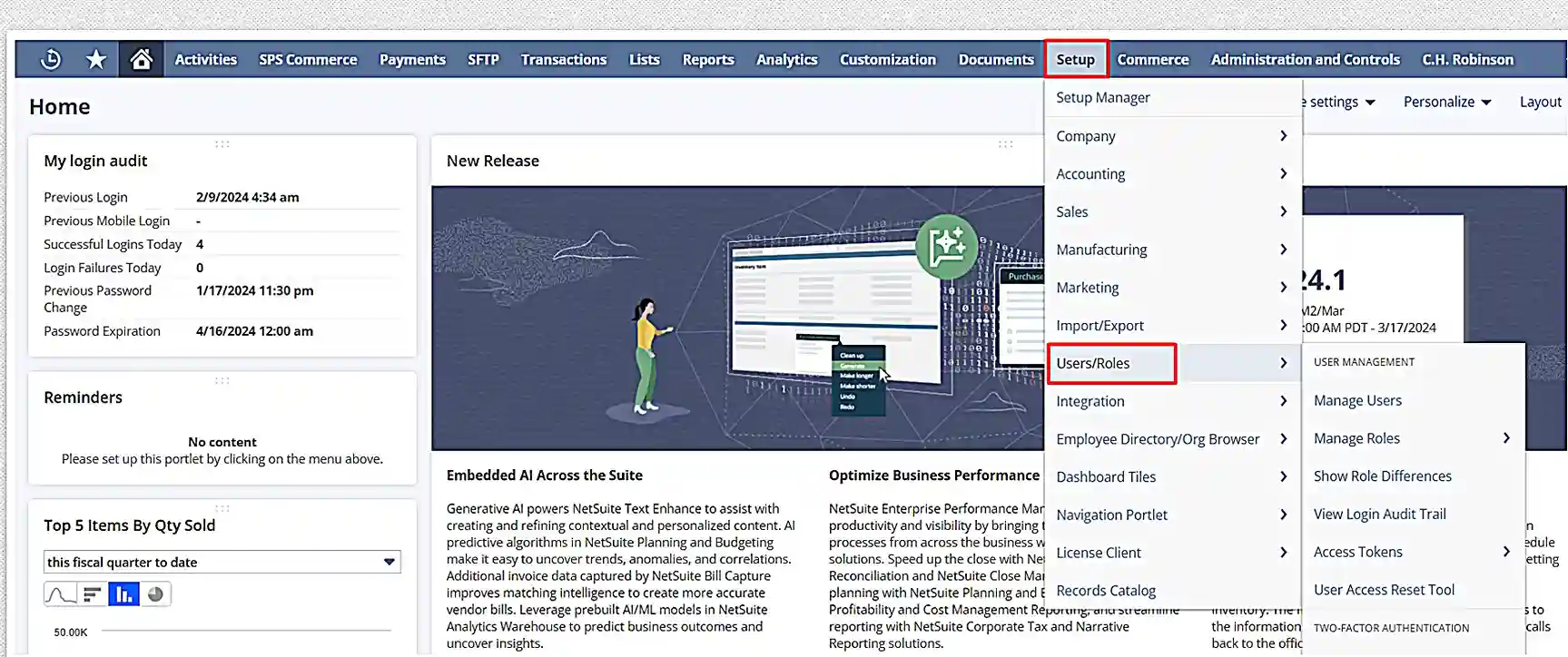The width and height of the screenshot is (1568, 657).
Task: Expand the Sales submenu arrow
Action: (1283, 211)
